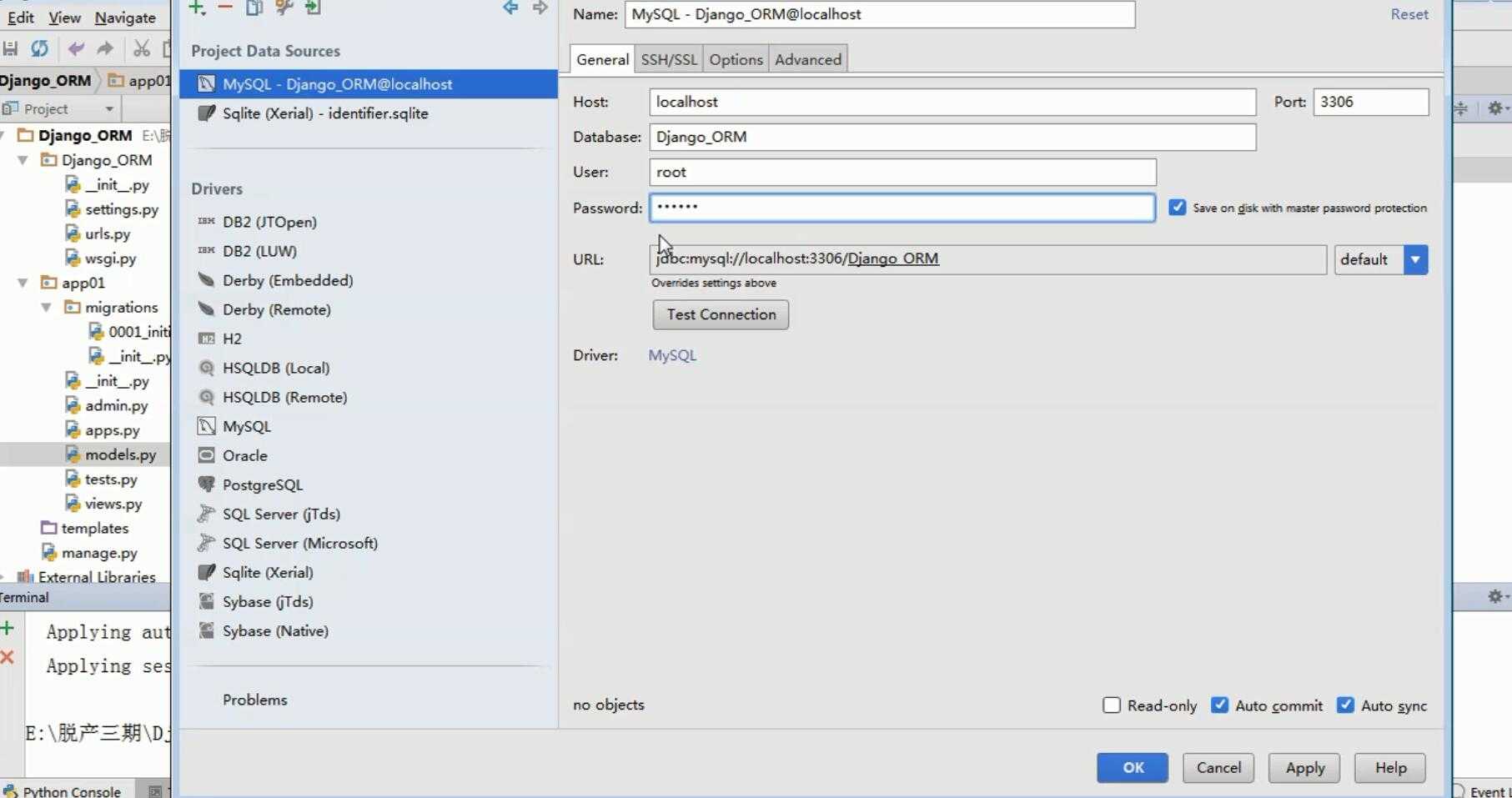
Task: Click the blue back arrow icon
Action: pos(510,8)
